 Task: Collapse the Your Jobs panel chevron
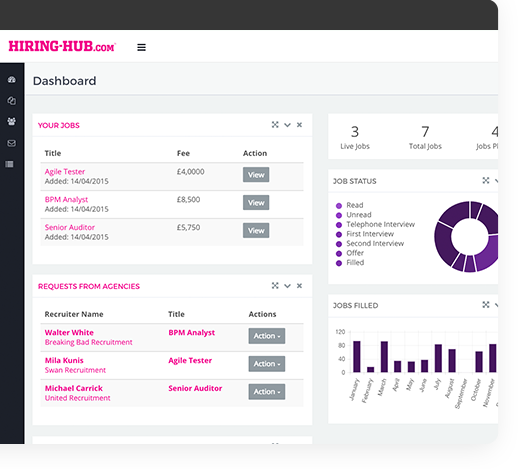[x=287, y=125]
